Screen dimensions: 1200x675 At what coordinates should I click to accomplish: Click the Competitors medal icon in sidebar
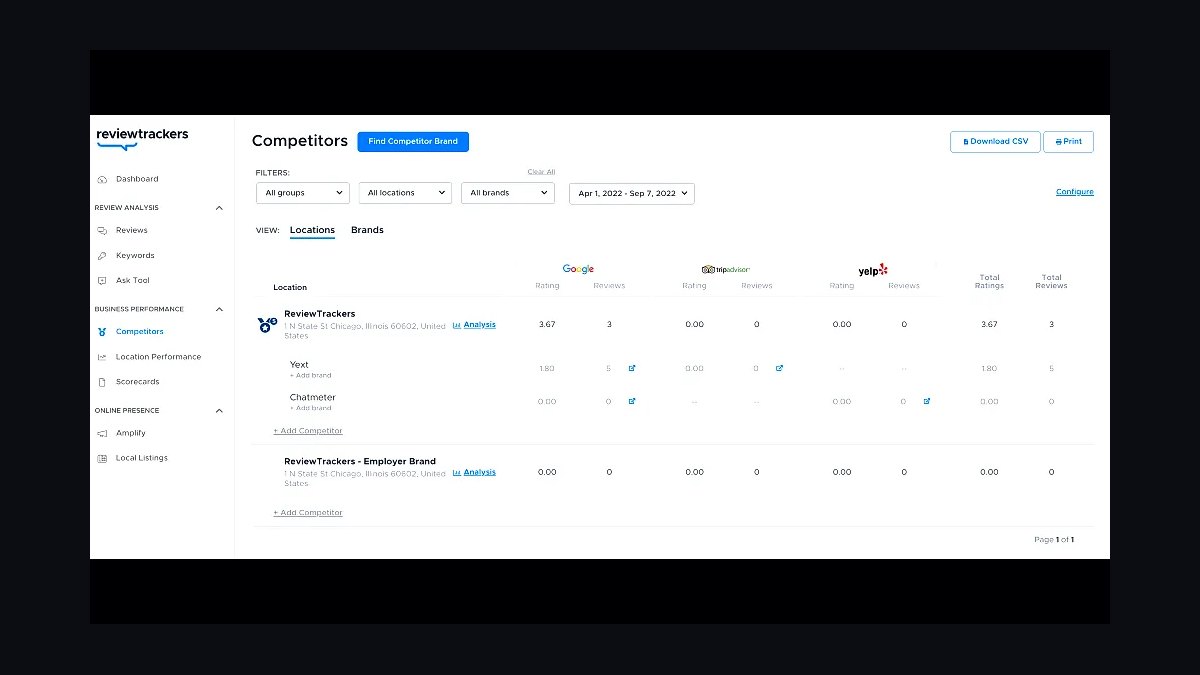tap(102, 332)
